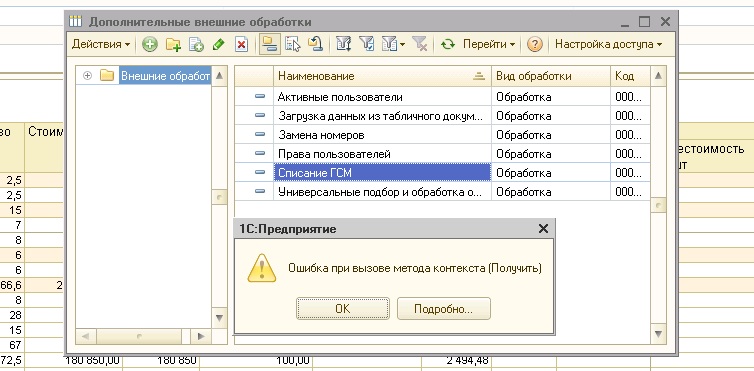The image size is (754, 371).
Task: Open the Настройка доступа dropdown
Action: tap(609, 44)
